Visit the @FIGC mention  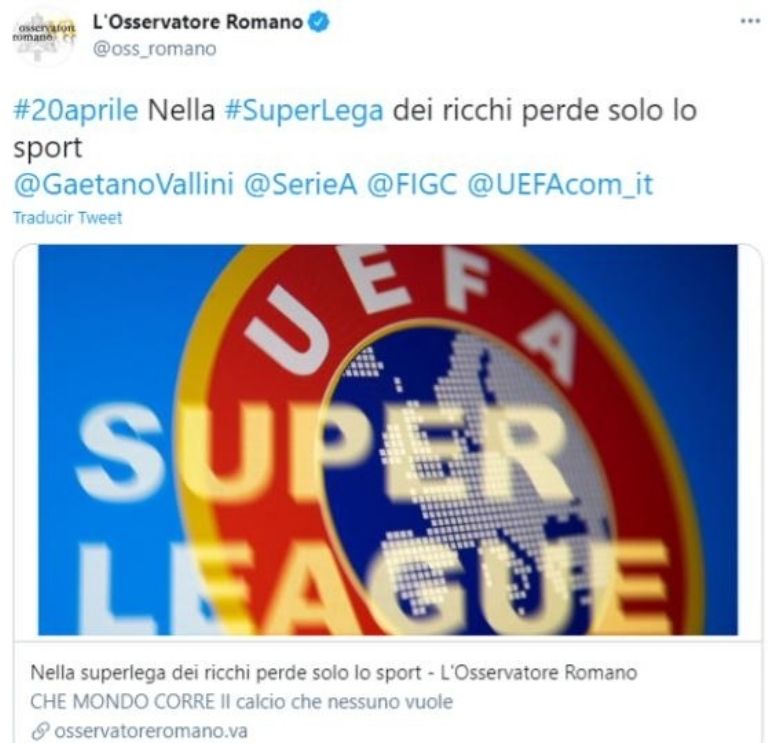coord(412,185)
